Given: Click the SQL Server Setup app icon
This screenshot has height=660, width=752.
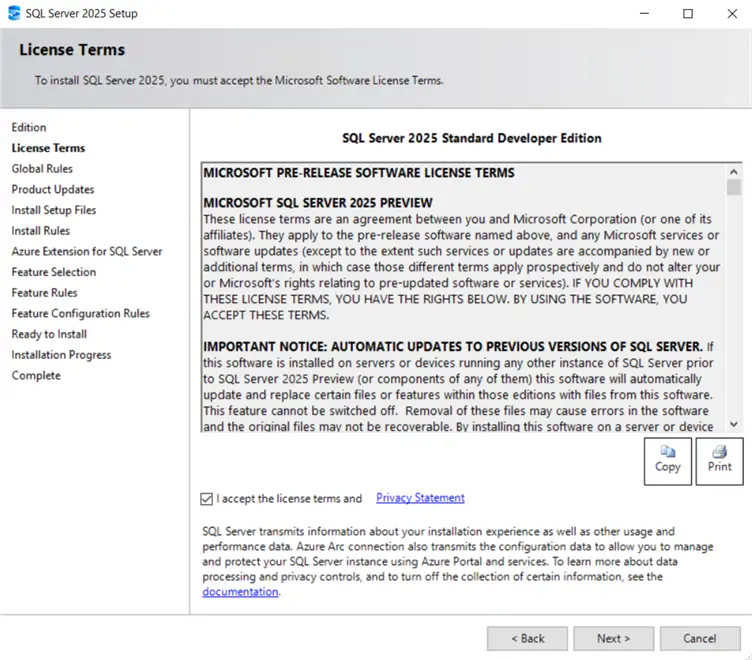Looking at the screenshot, I should (x=14, y=13).
